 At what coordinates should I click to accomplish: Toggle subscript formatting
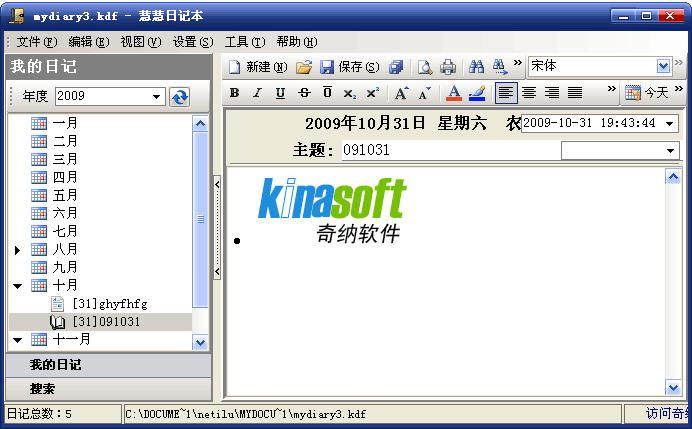pyautogui.click(x=350, y=93)
